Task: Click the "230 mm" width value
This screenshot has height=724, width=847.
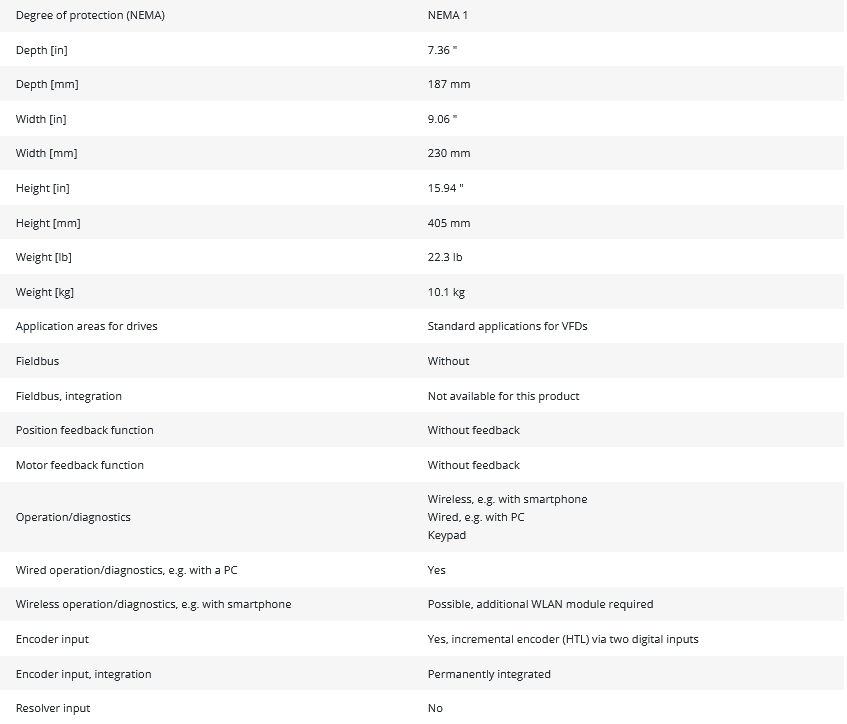Action: pyautogui.click(x=448, y=153)
